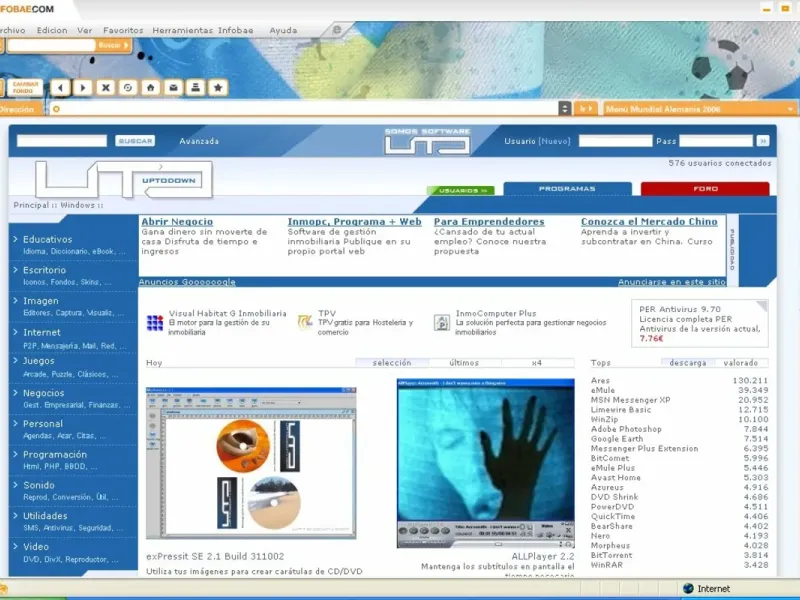Switch to the red FORO tab
Image resolution: width=800 pixels, height=600 pixels.
(x=705, y=188)
